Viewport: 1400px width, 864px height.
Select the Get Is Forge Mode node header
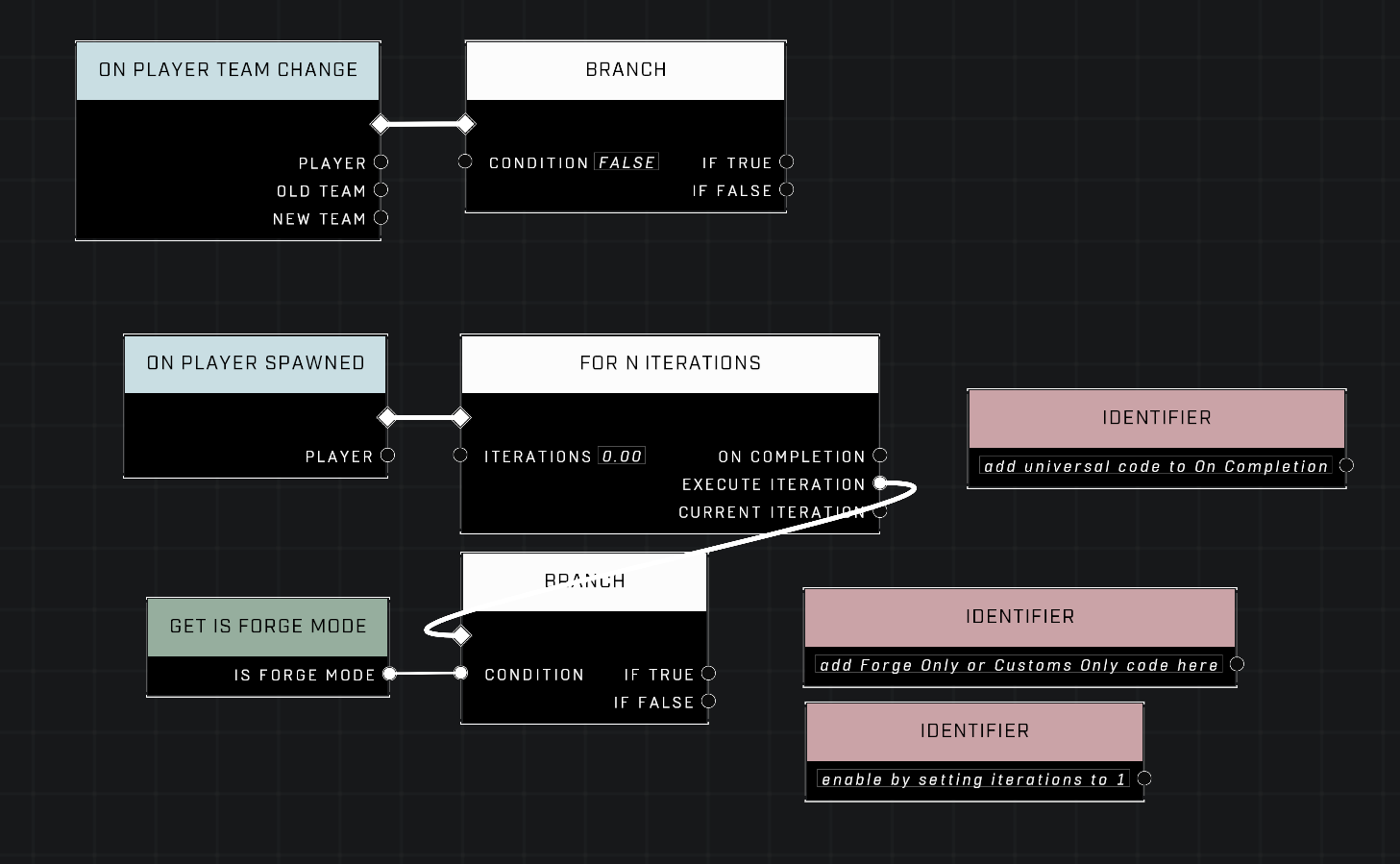[268, 627]
